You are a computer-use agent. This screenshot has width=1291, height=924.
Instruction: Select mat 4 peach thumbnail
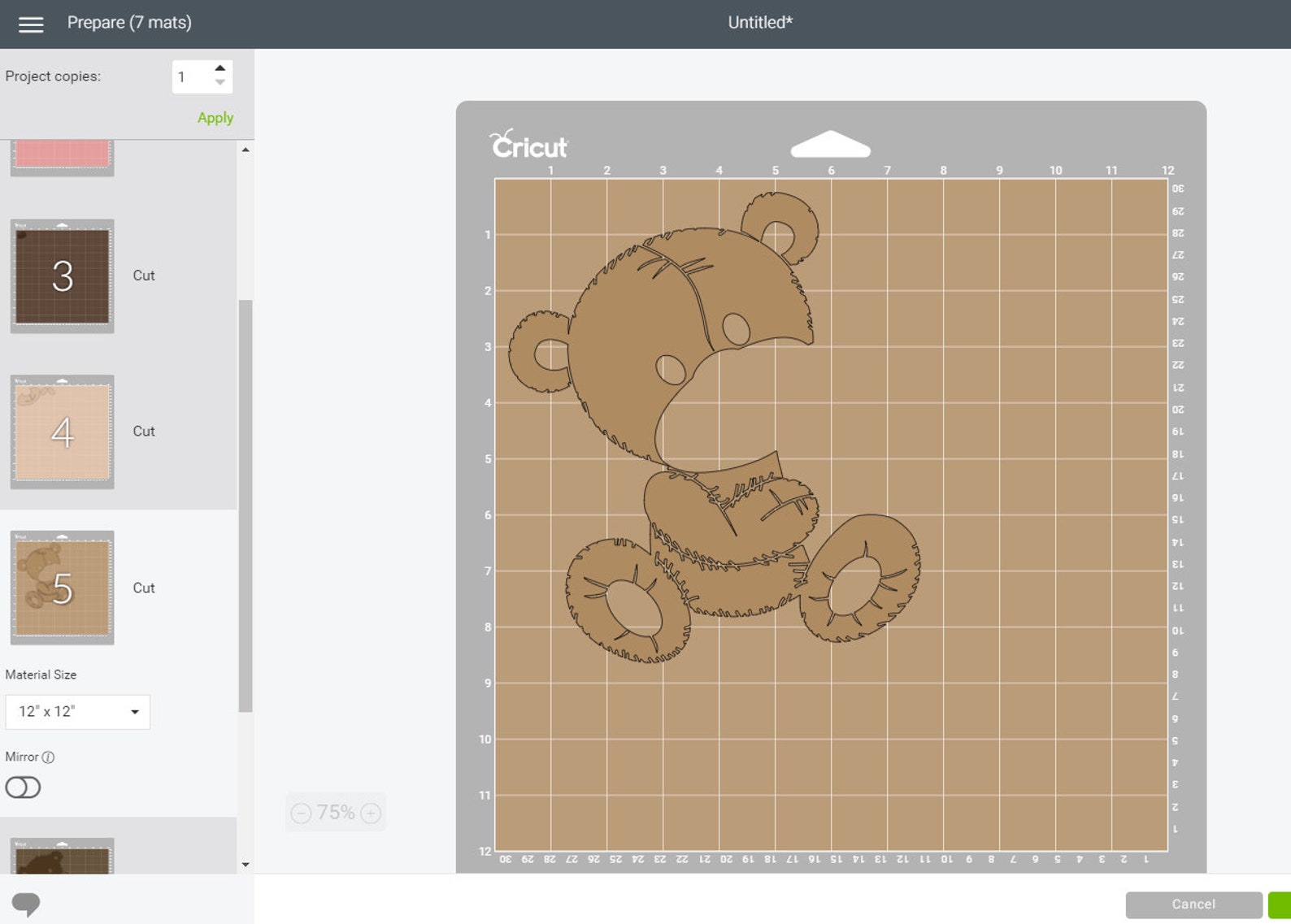[63, 432]
